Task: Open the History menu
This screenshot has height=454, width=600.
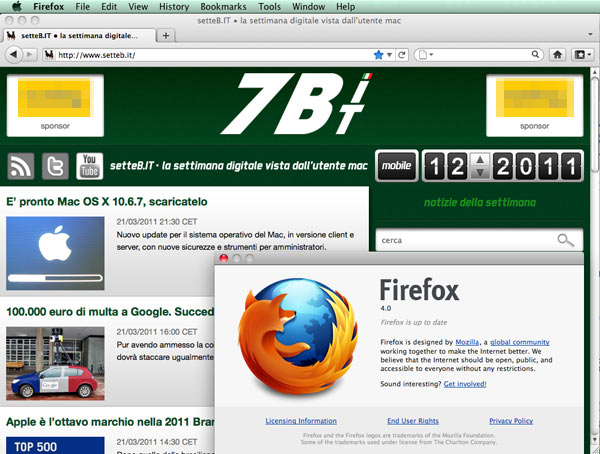Action: coord(173,7)
